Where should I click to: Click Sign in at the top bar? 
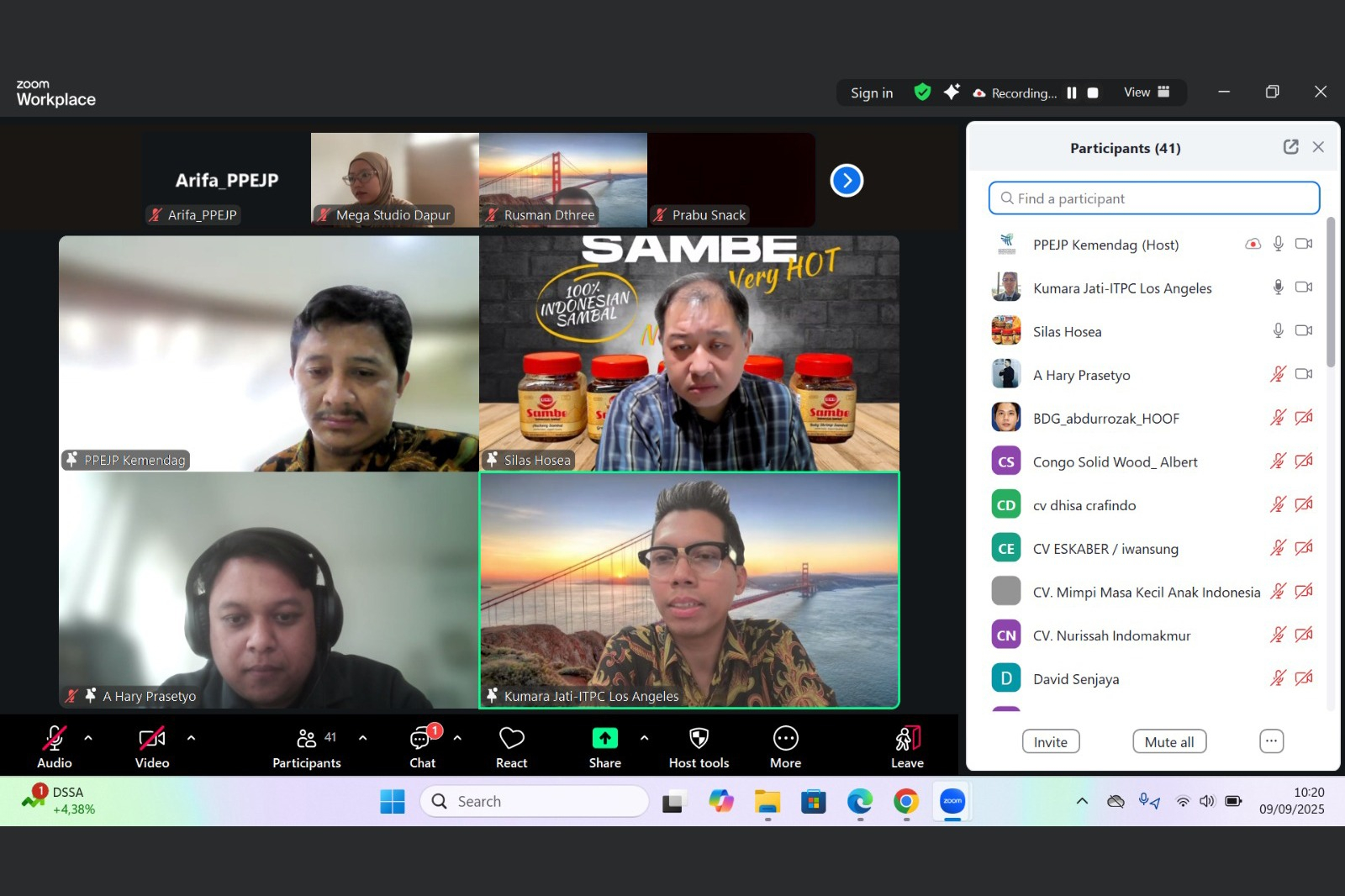click(872, 92)
